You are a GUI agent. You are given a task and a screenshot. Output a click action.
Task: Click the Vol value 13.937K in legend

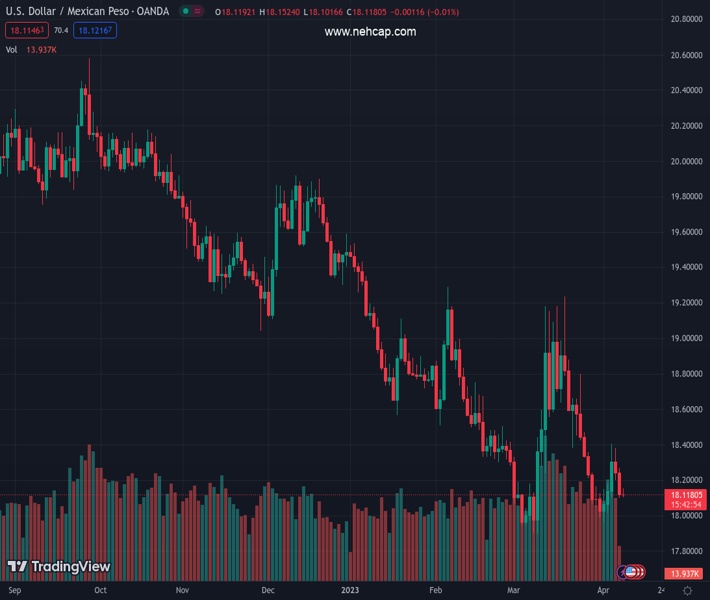[x=41, y=50]
